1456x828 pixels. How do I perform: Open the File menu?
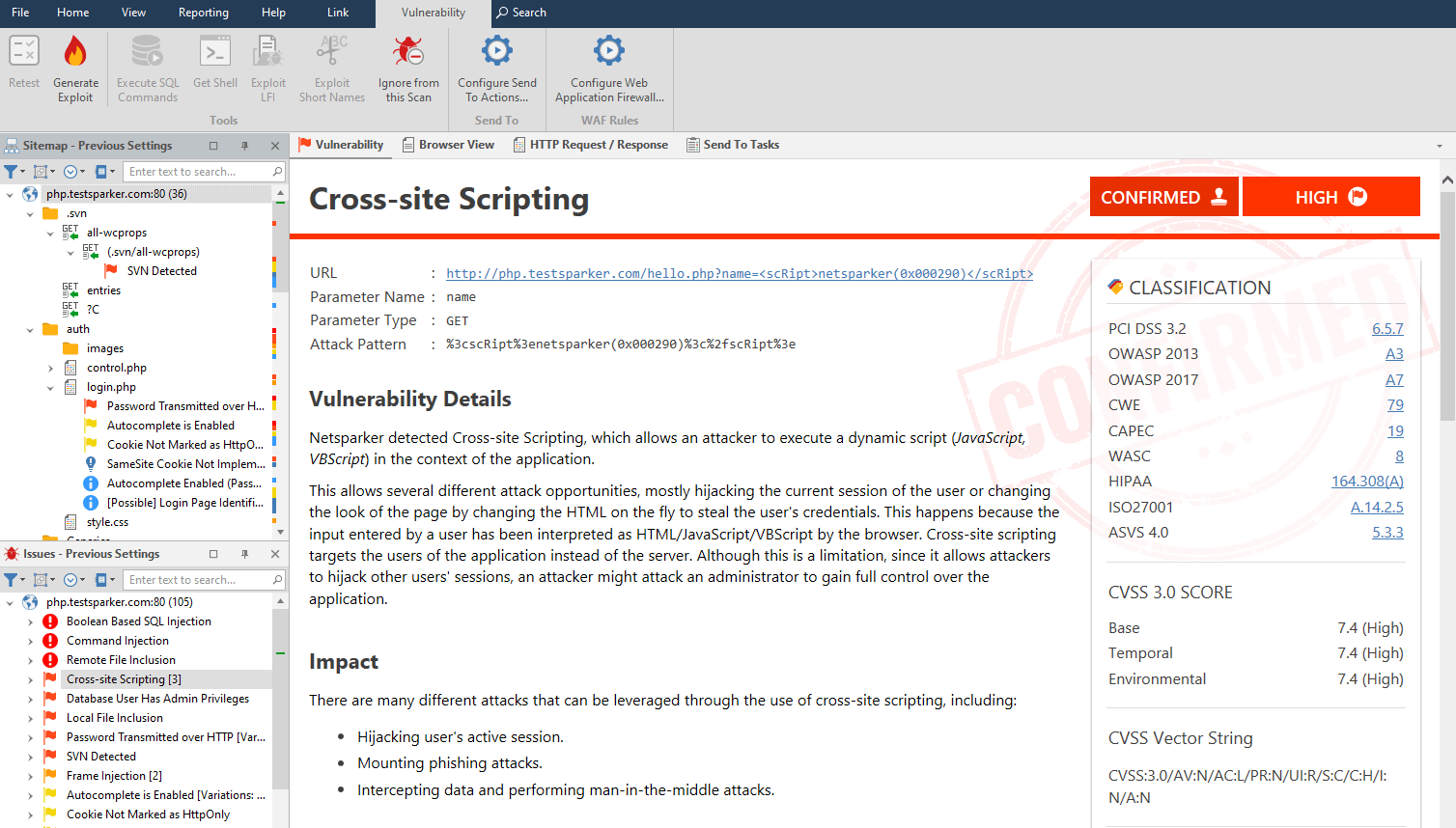pos(20,13)
